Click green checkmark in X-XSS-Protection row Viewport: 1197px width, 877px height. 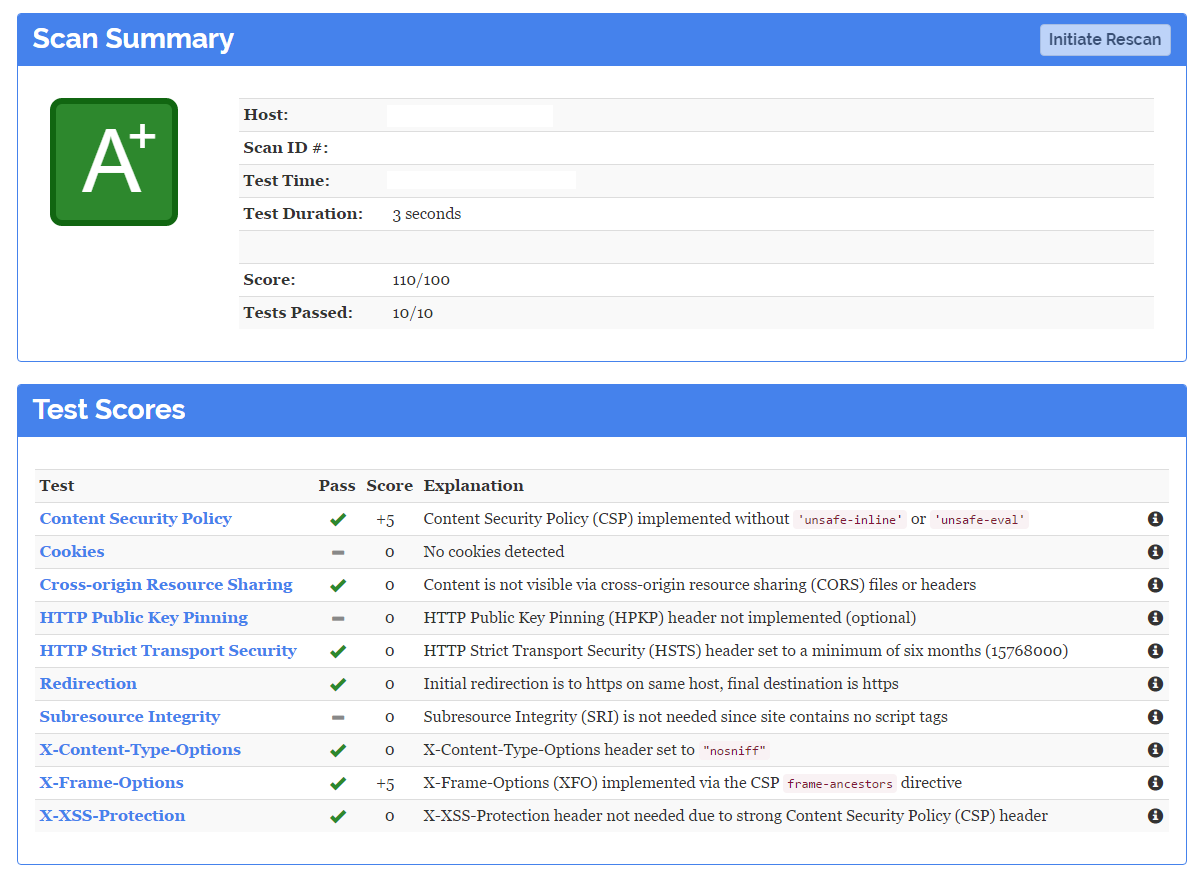(337, 817)
